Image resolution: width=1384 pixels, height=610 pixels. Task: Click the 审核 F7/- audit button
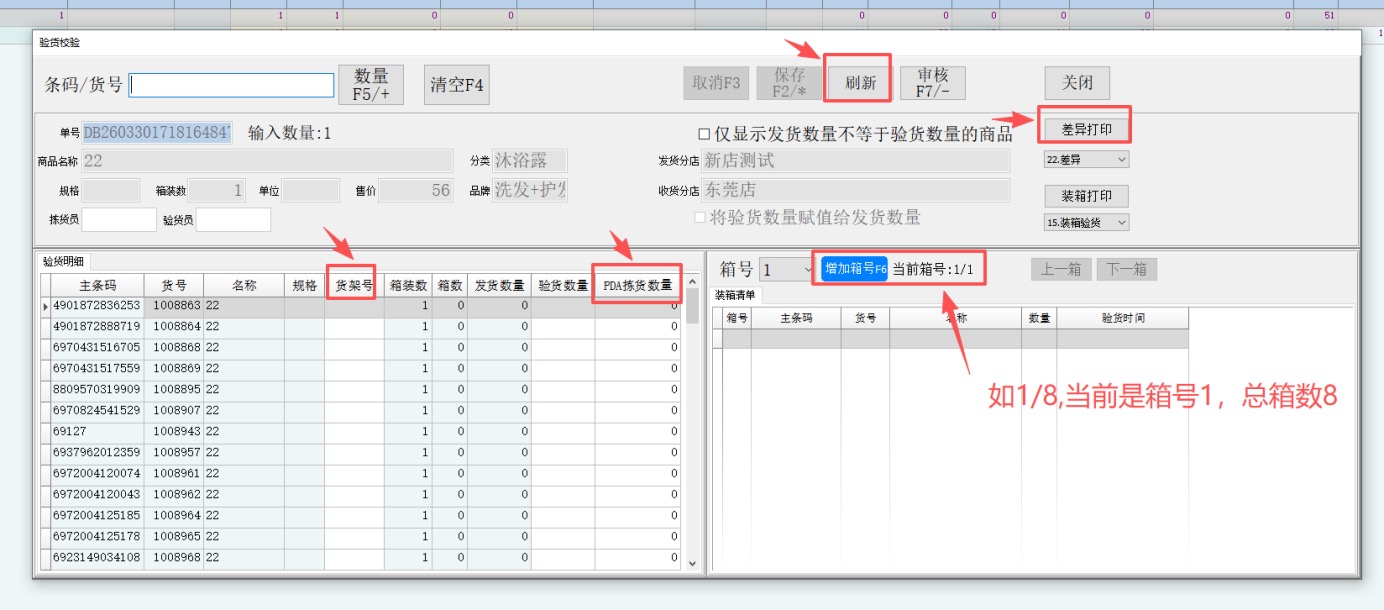(x=933, y=83)
